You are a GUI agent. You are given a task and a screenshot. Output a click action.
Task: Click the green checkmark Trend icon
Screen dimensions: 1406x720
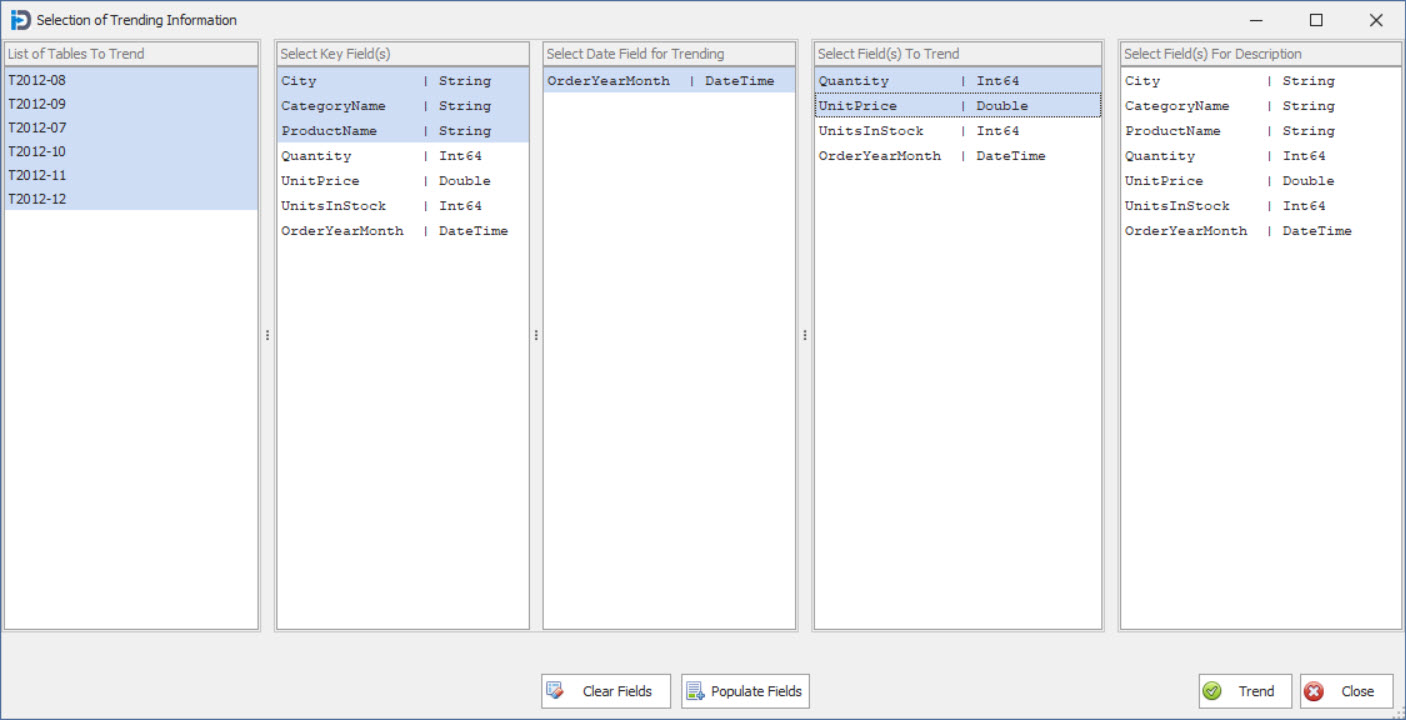[1213, 691]
